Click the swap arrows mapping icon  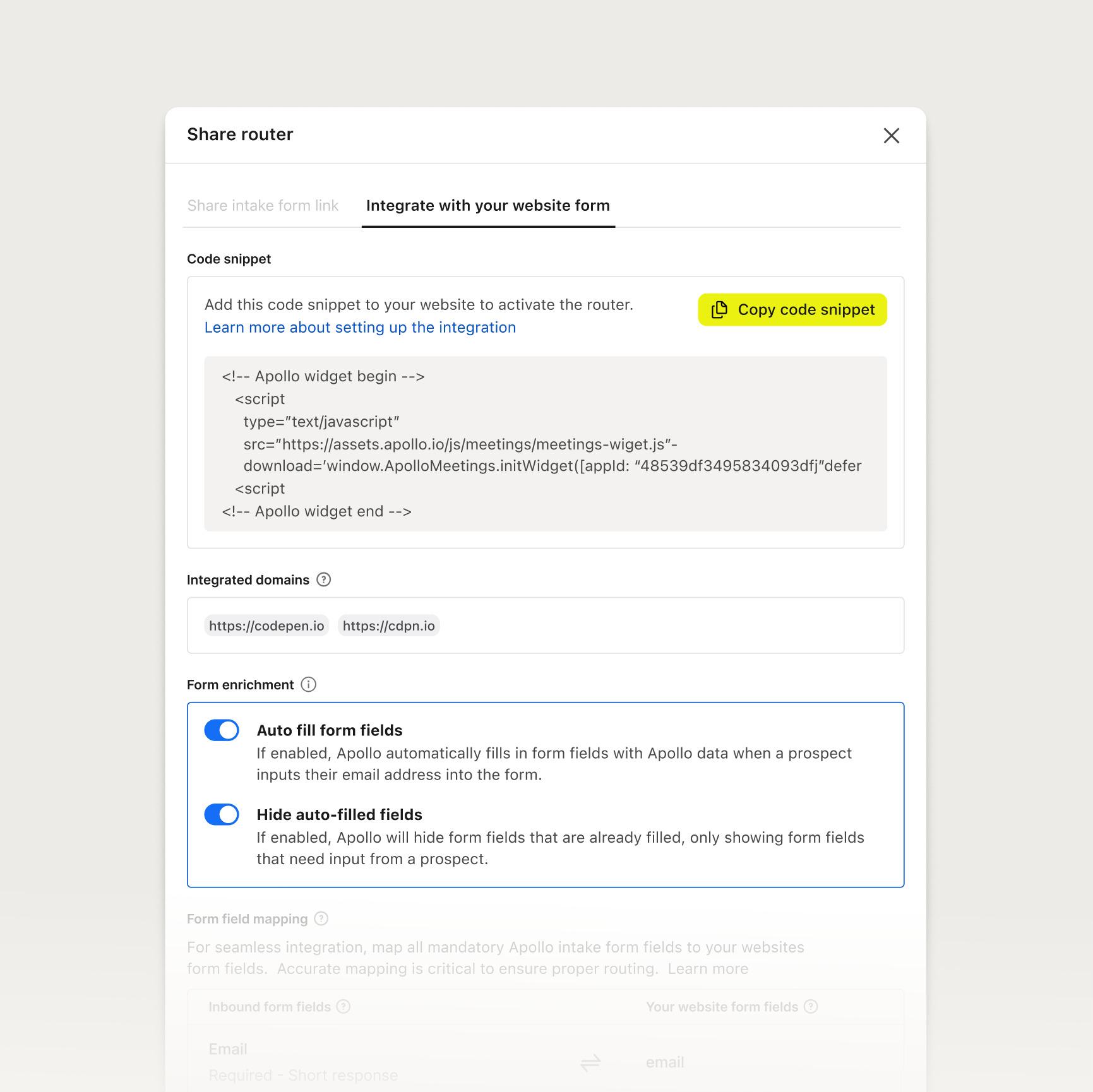click(590, 1063)
